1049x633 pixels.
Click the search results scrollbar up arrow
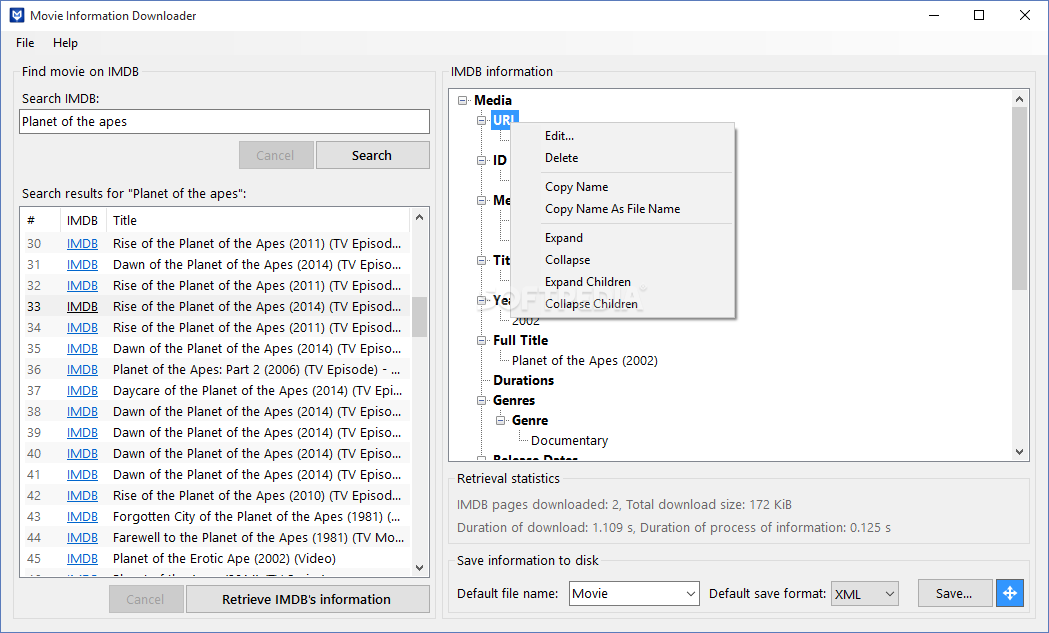[x=419, y=217]
